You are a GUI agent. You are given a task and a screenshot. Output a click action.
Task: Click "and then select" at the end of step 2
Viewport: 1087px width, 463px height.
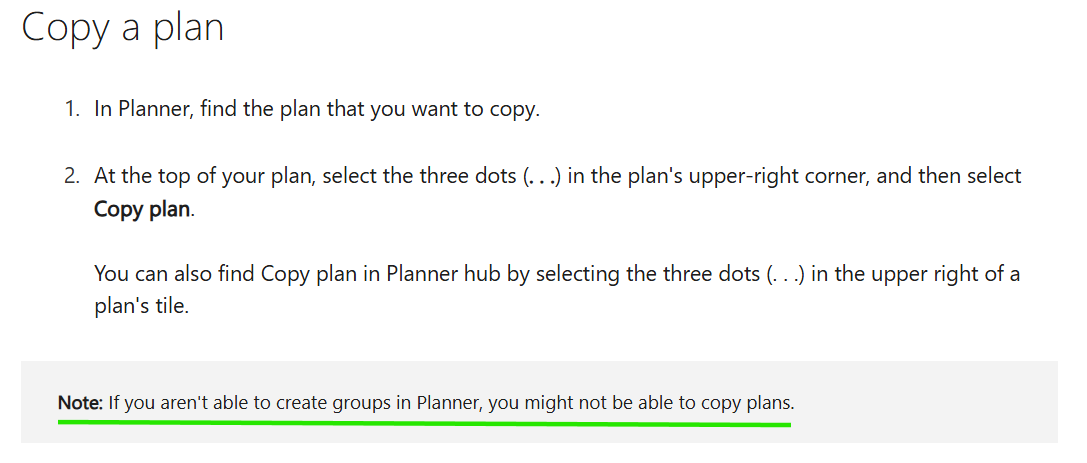point(949,176)
